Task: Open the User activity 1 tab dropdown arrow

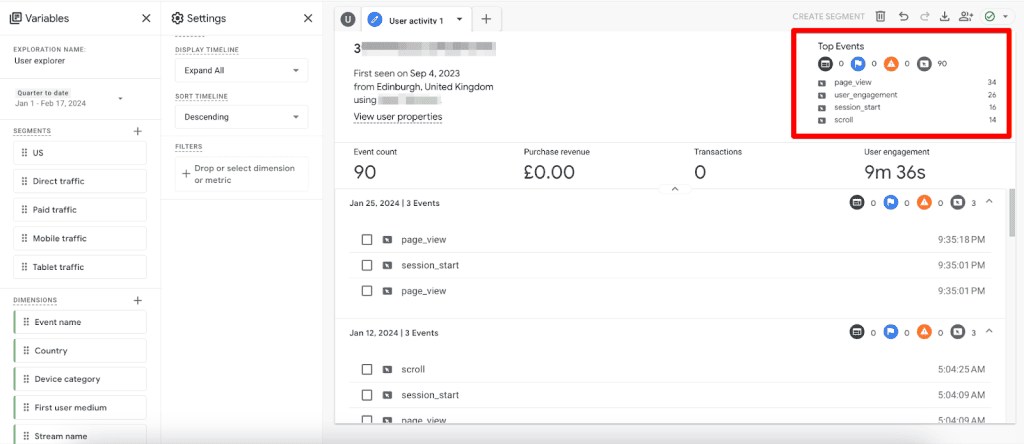Action: tap(460, 20)
